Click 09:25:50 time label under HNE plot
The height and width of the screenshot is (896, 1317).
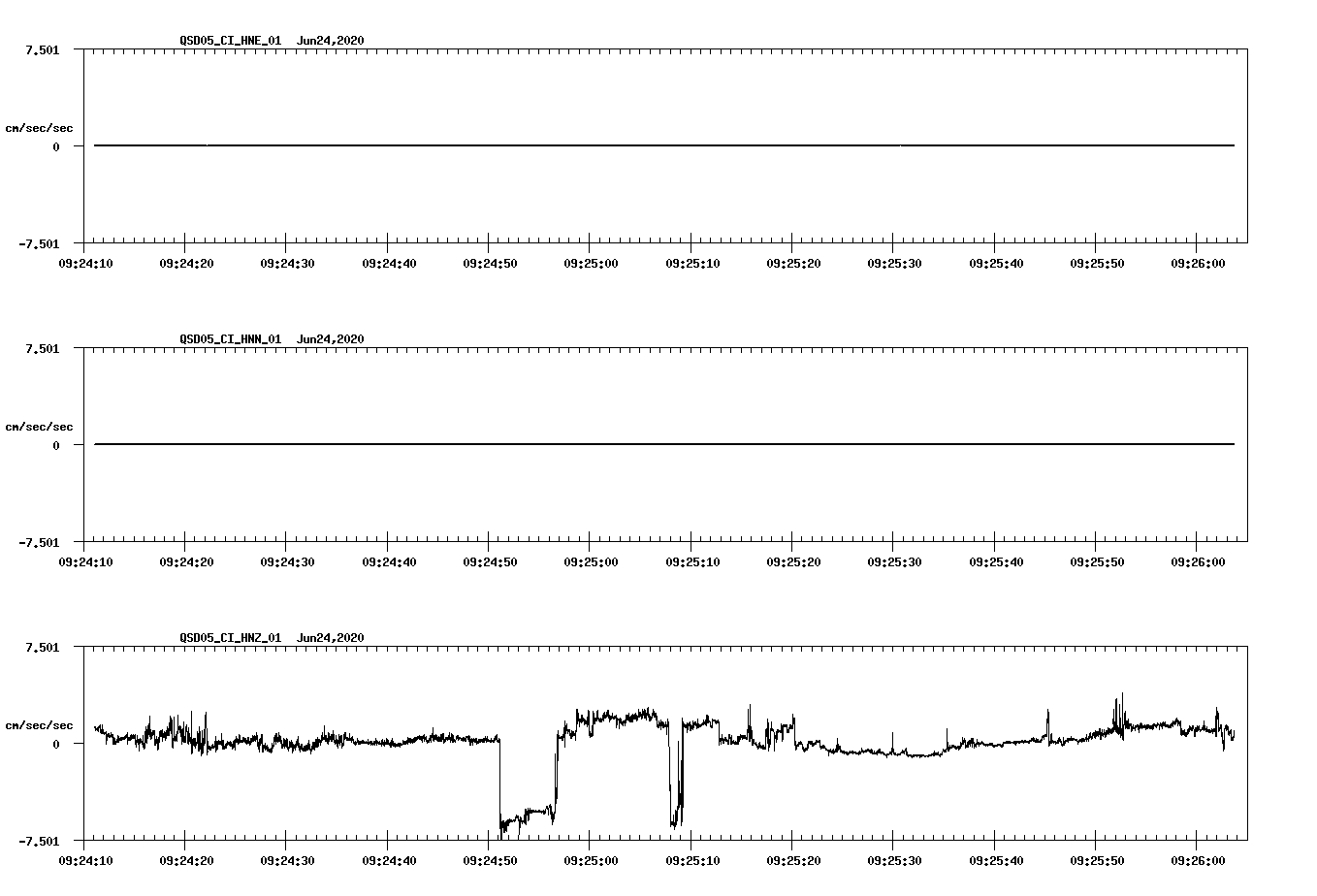tap(1097, 263)
